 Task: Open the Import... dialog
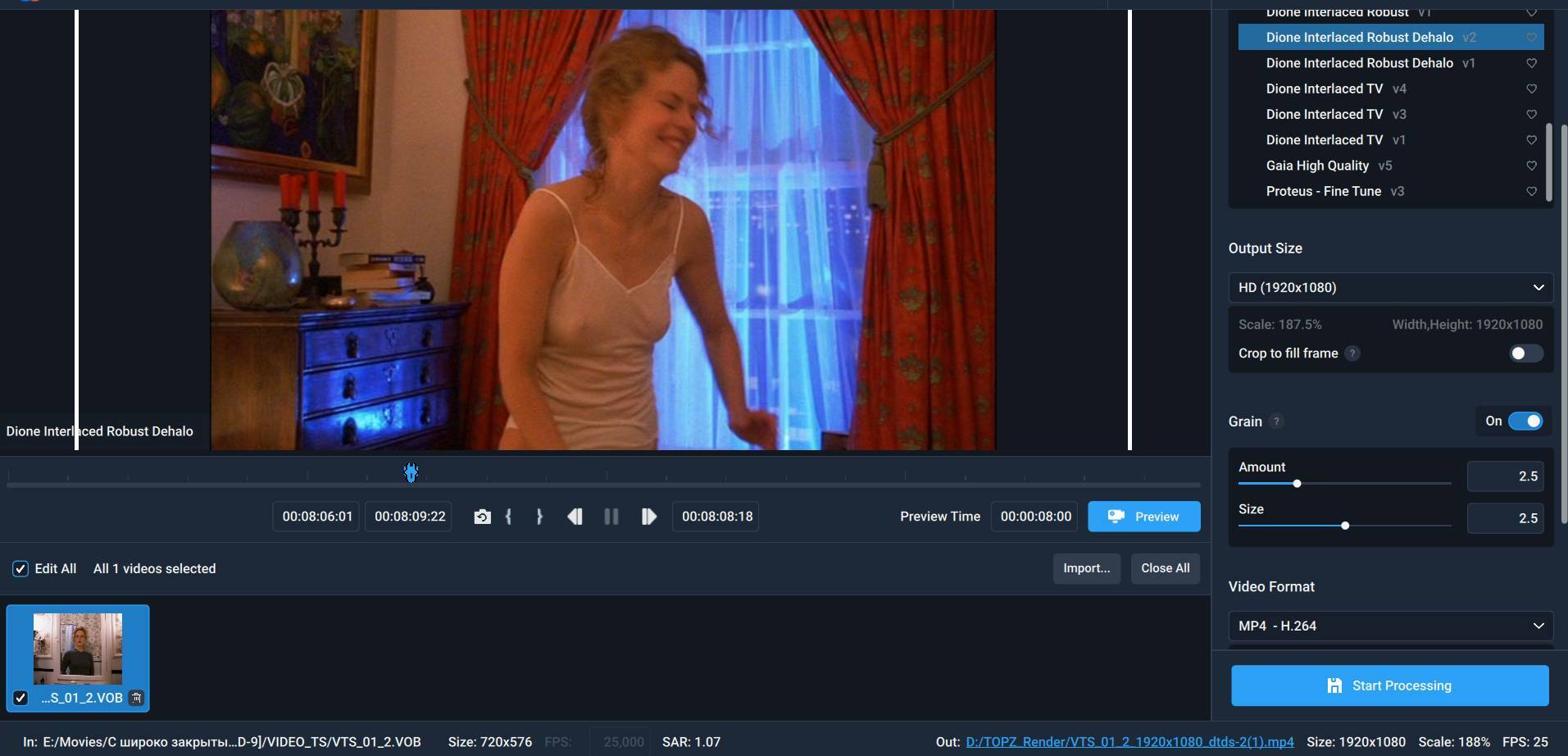[x=1086, y=568]
